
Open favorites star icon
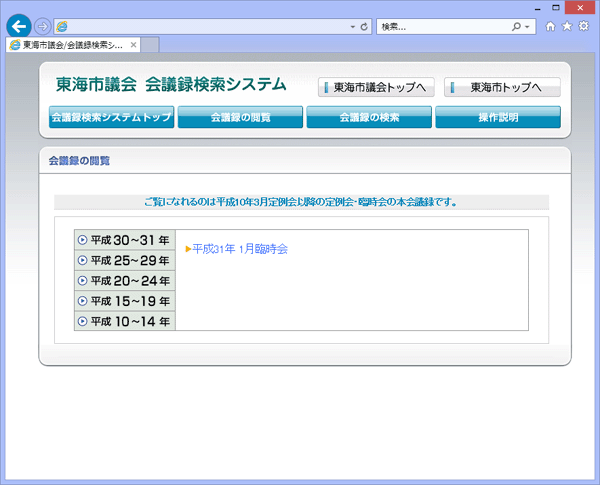coord(567,26)
